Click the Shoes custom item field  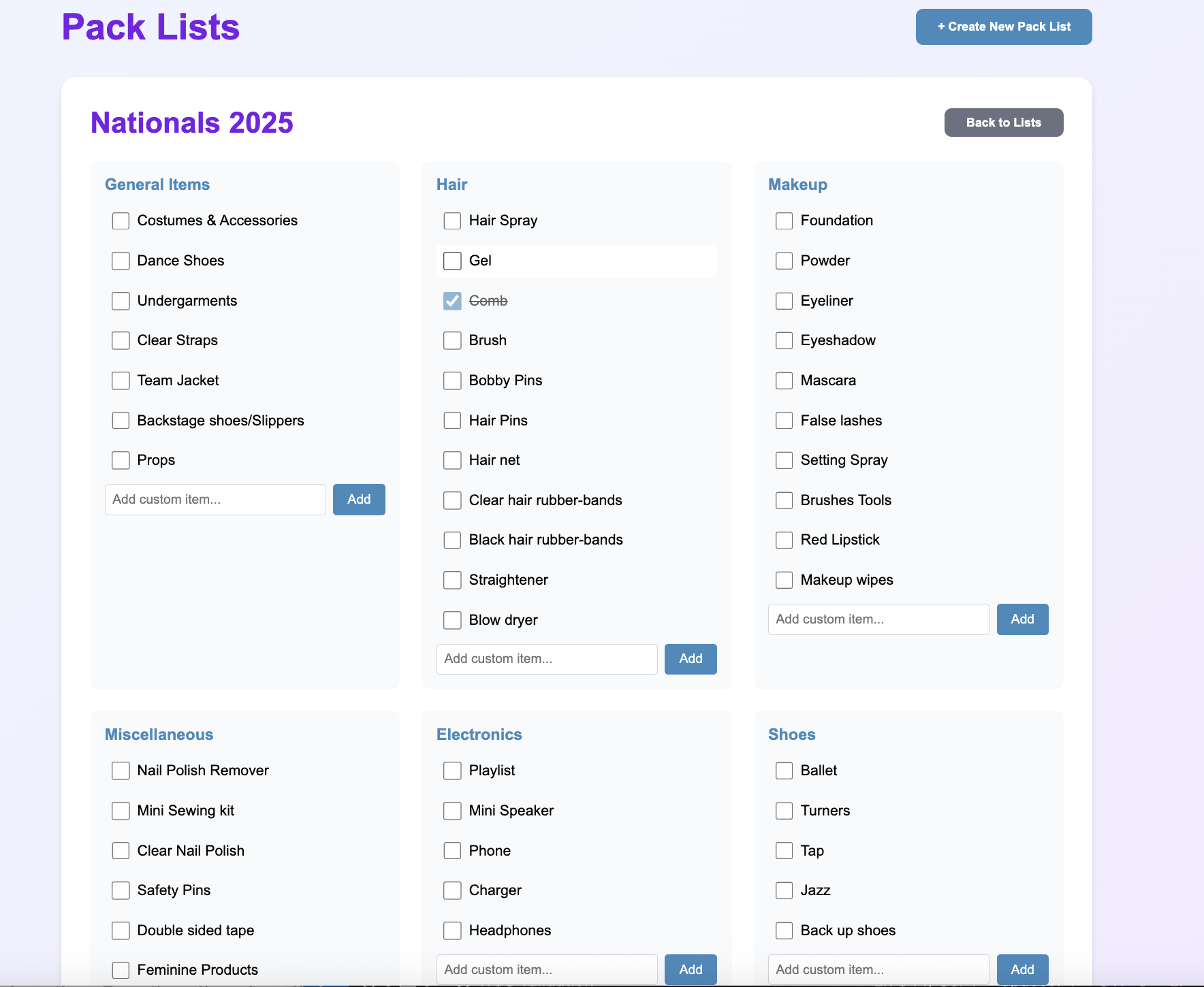(x=878, y=969)
